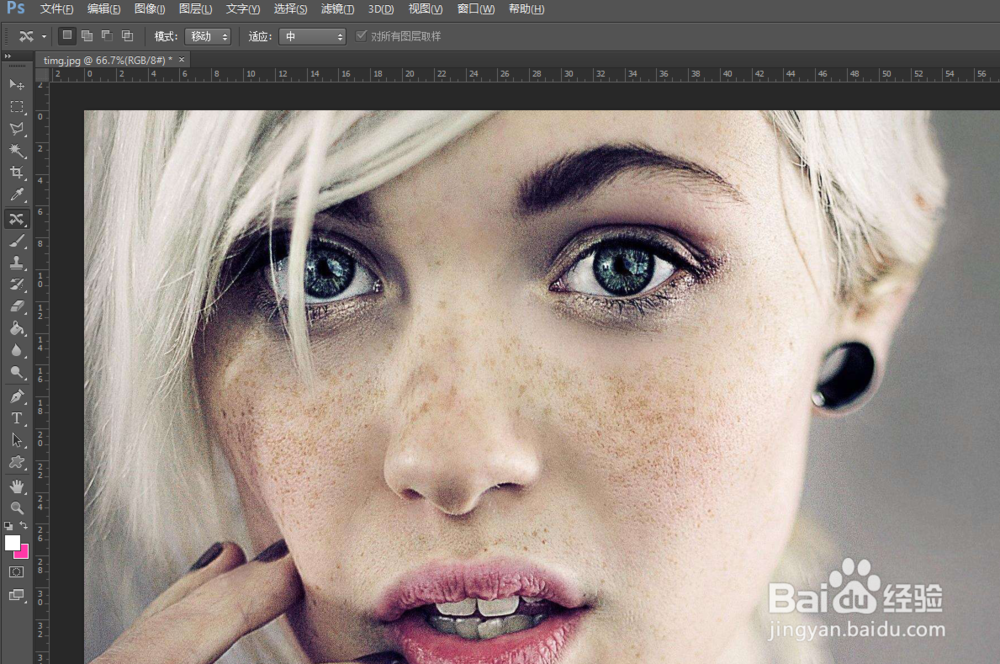
Task: Choose Subtract from selection mode
Action: coord(107,36)
